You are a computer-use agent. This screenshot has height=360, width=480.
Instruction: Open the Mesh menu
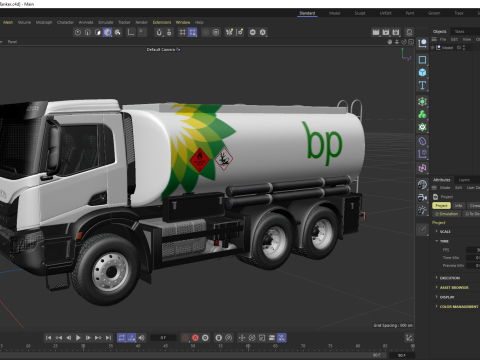(8, 22)
